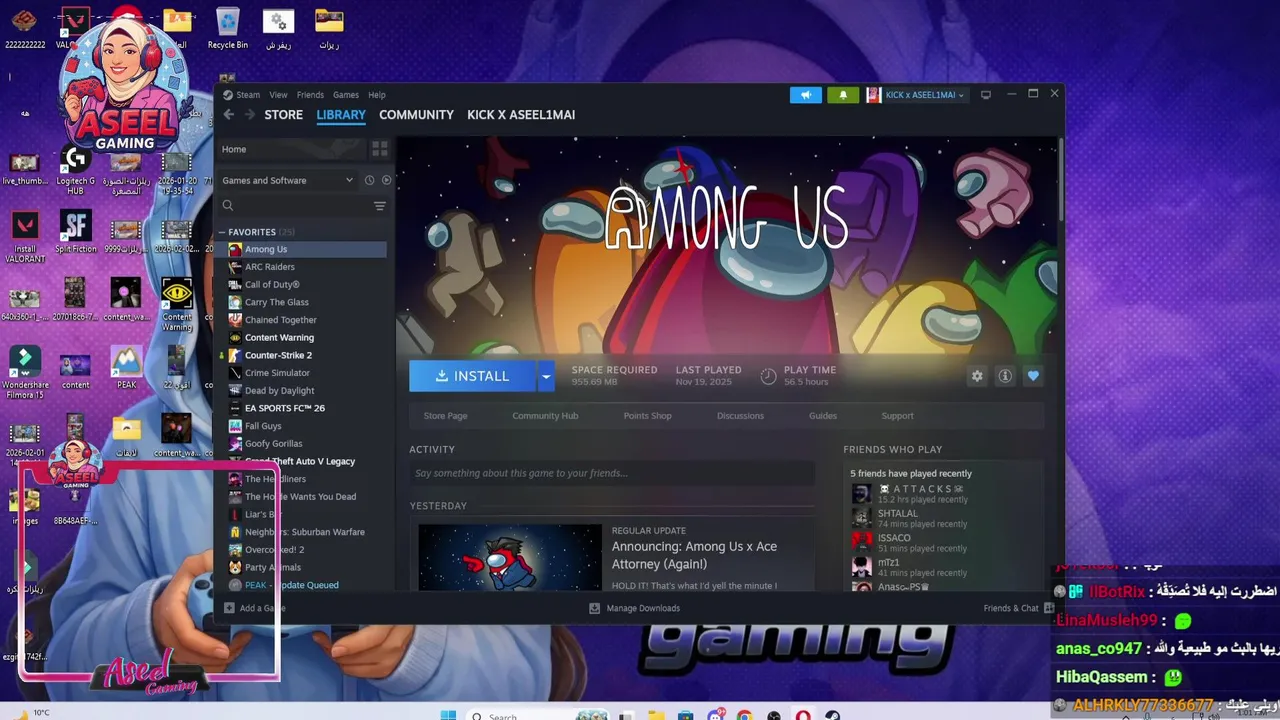Open the Among Us manage gear icon
1280x720 pixels.
click(977, 376)
